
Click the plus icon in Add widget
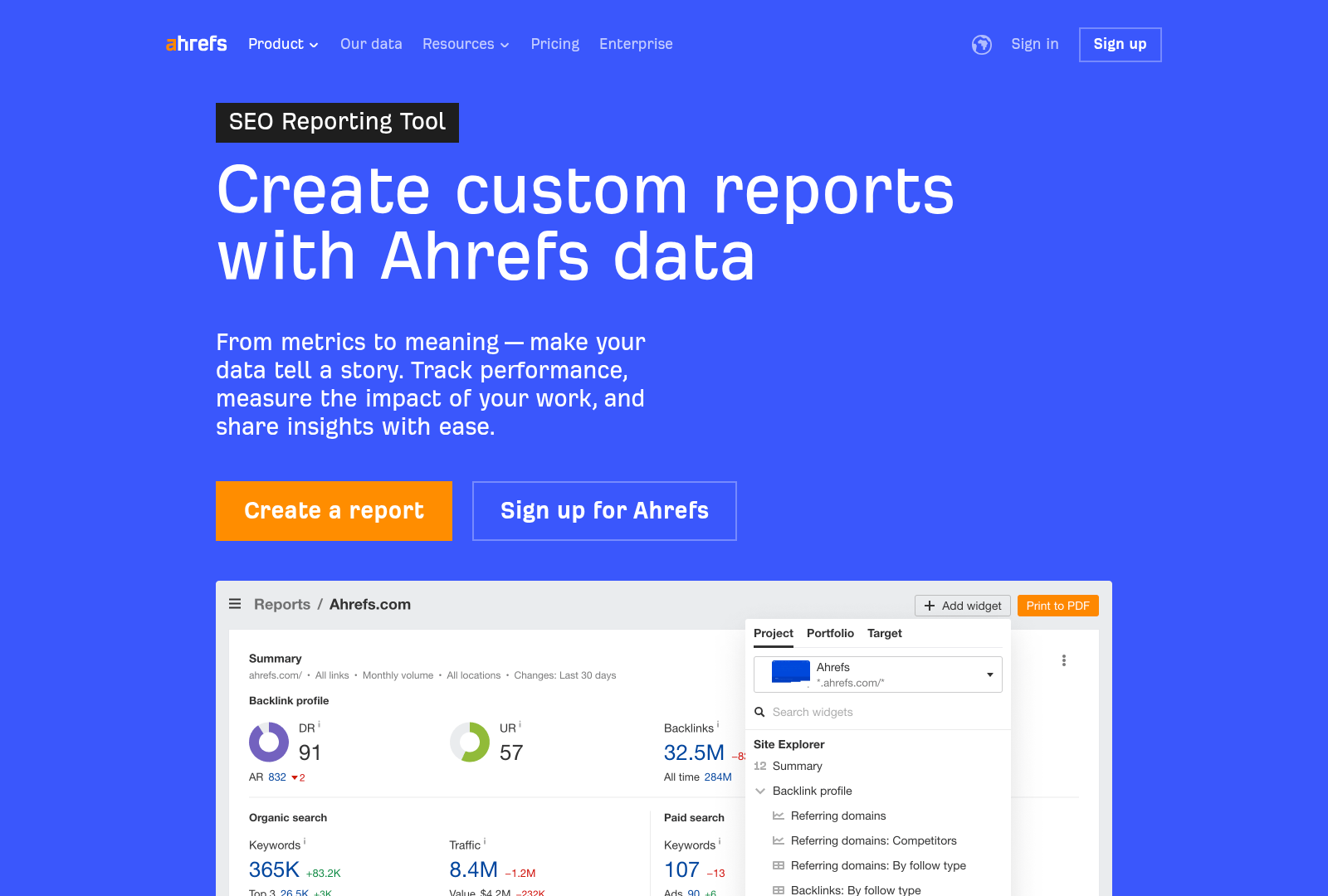click(x=930, y=606)
